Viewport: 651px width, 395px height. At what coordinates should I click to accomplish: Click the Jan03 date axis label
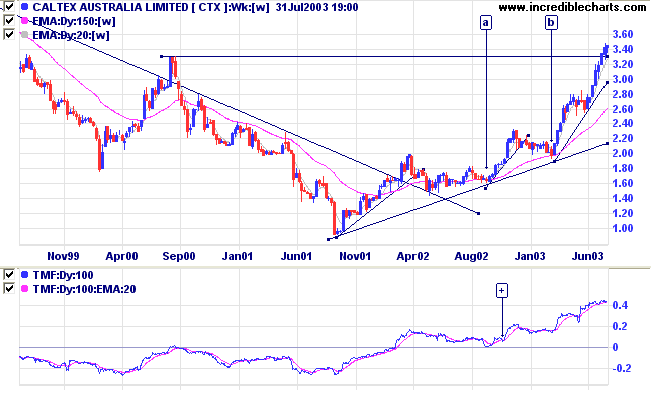tap(530, 256)
